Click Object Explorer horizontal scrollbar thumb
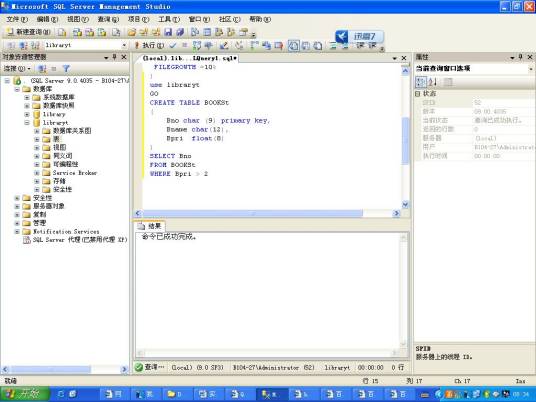 [x=51, y=369]
